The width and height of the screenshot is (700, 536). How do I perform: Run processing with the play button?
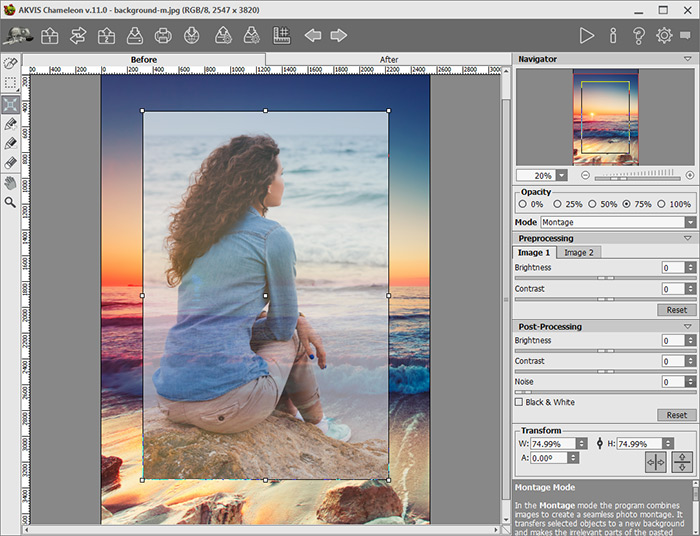587,36
